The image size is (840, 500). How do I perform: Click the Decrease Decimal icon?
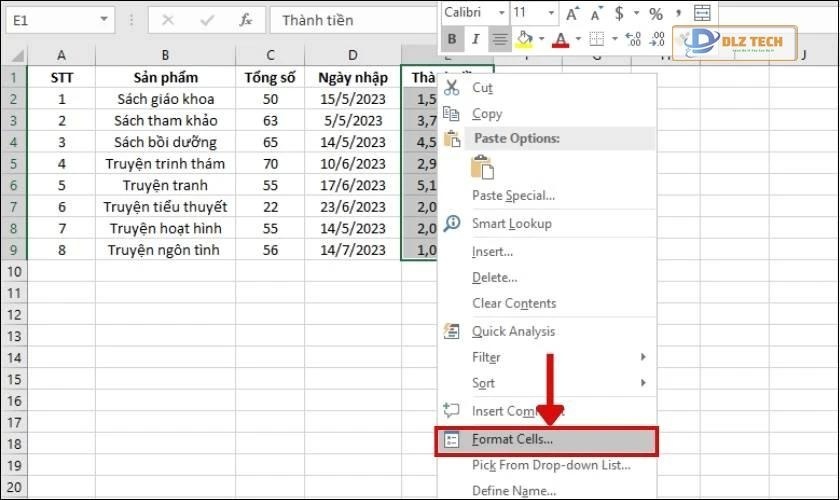(657, 39)
